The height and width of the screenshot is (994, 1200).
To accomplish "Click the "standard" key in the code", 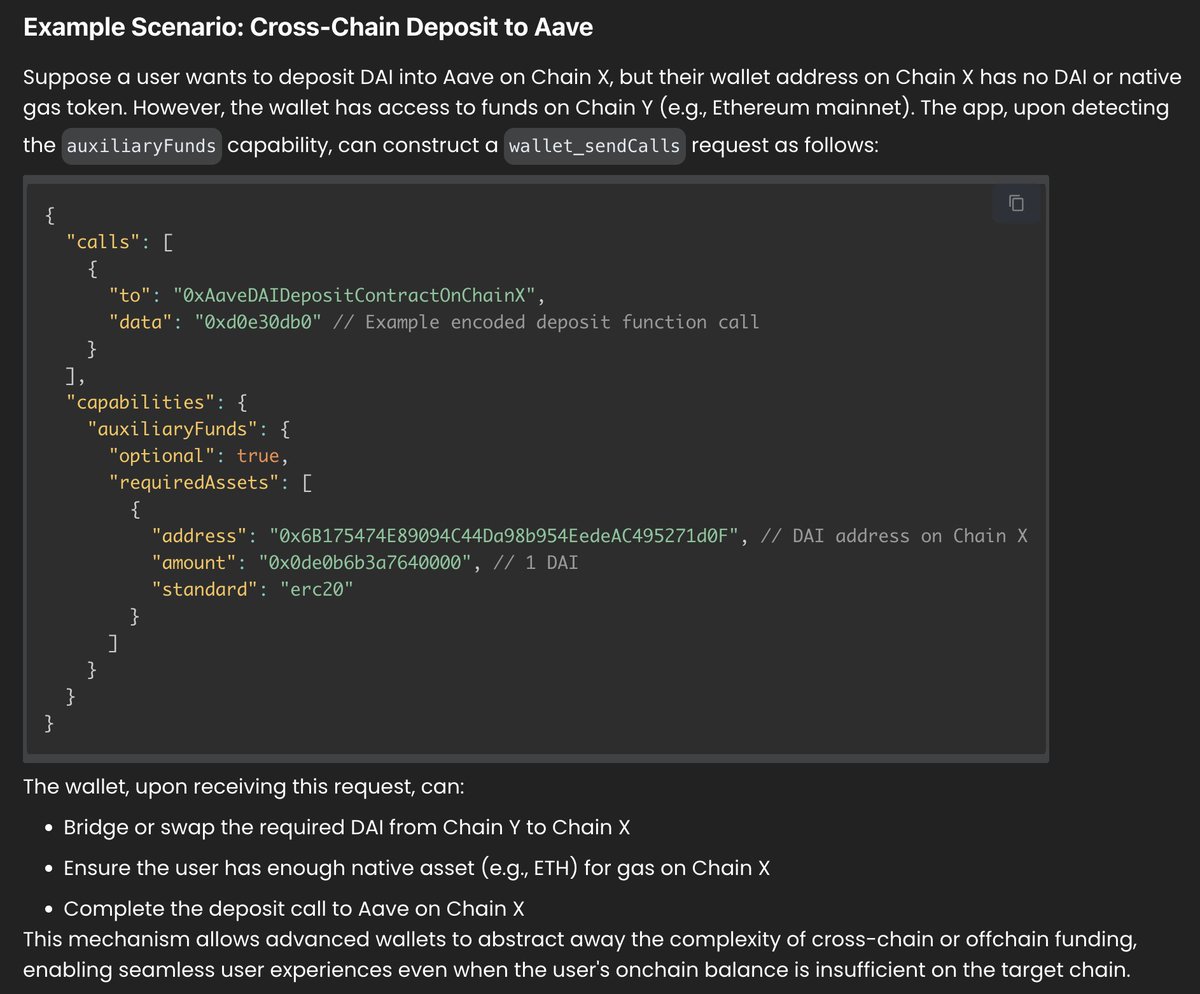I will [x=206, y=589].
